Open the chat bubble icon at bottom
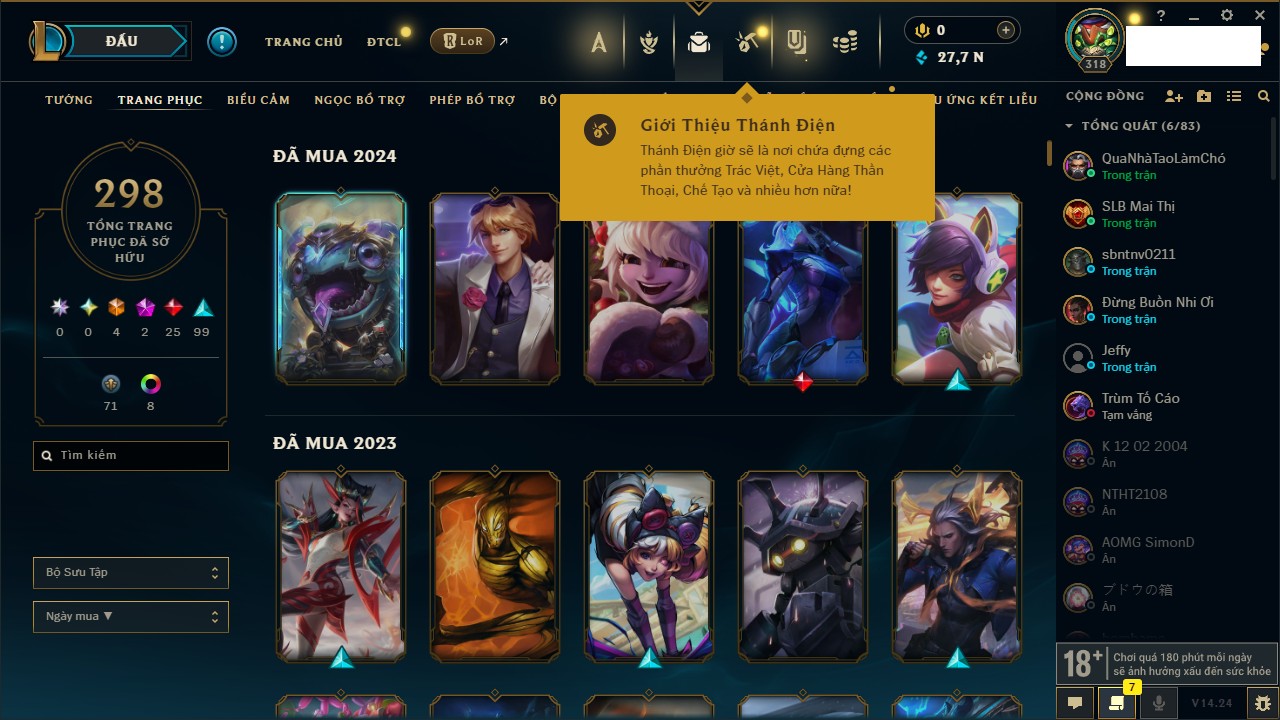1280x720 pixels. point(1075,703)
